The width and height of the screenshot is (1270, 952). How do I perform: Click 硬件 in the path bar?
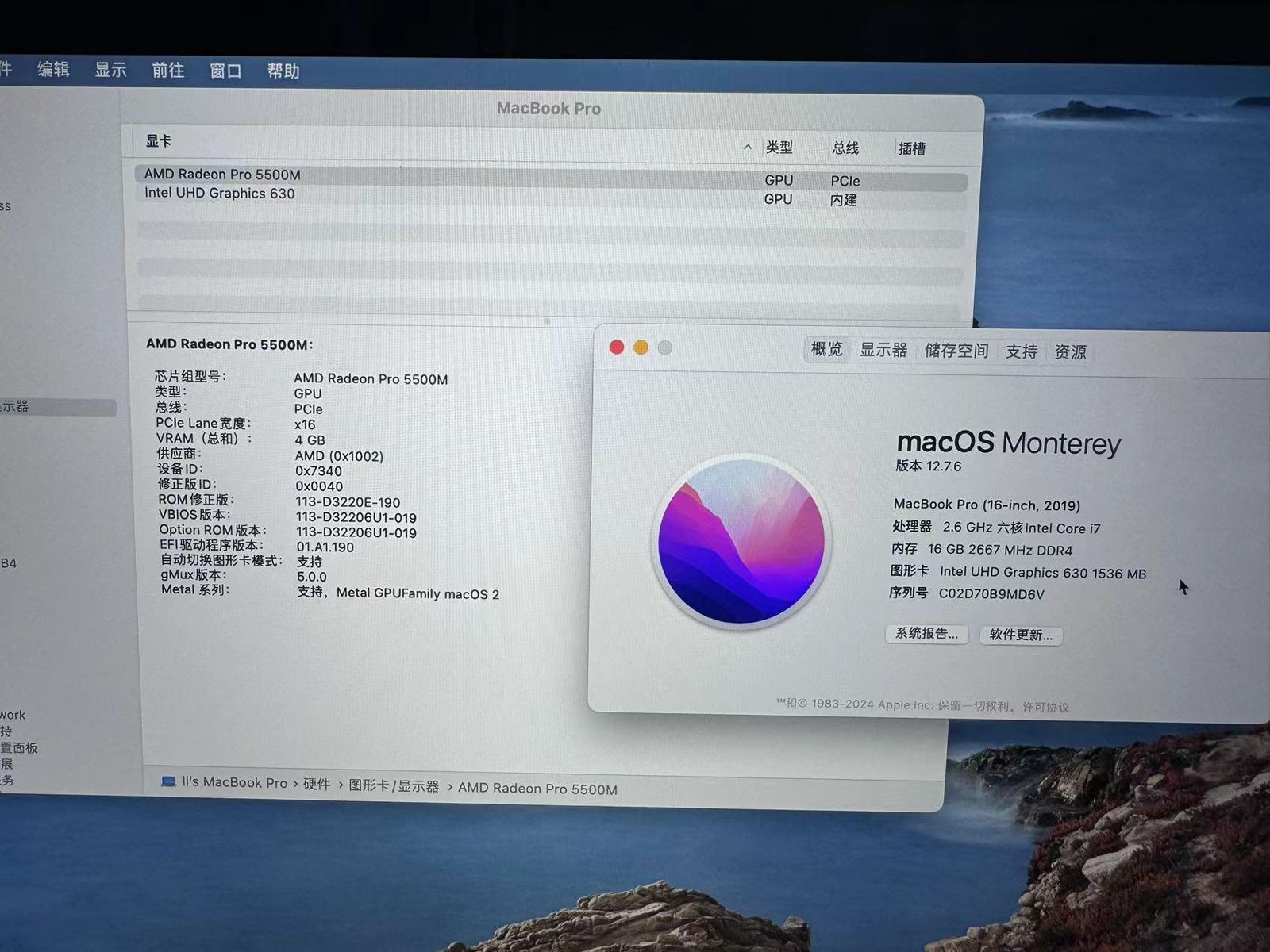316,784
